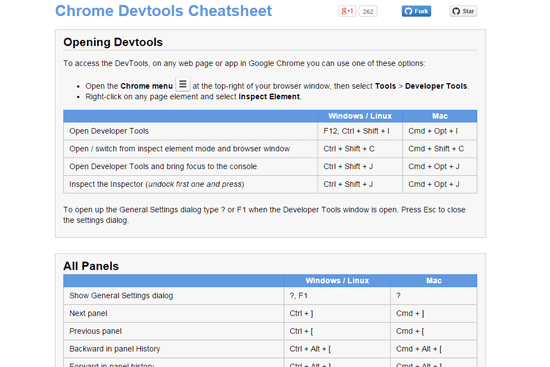Click the bold 'Developer Tools' text in instructions
This screenshot has width=550, height=367.
(x=436, y=86)
